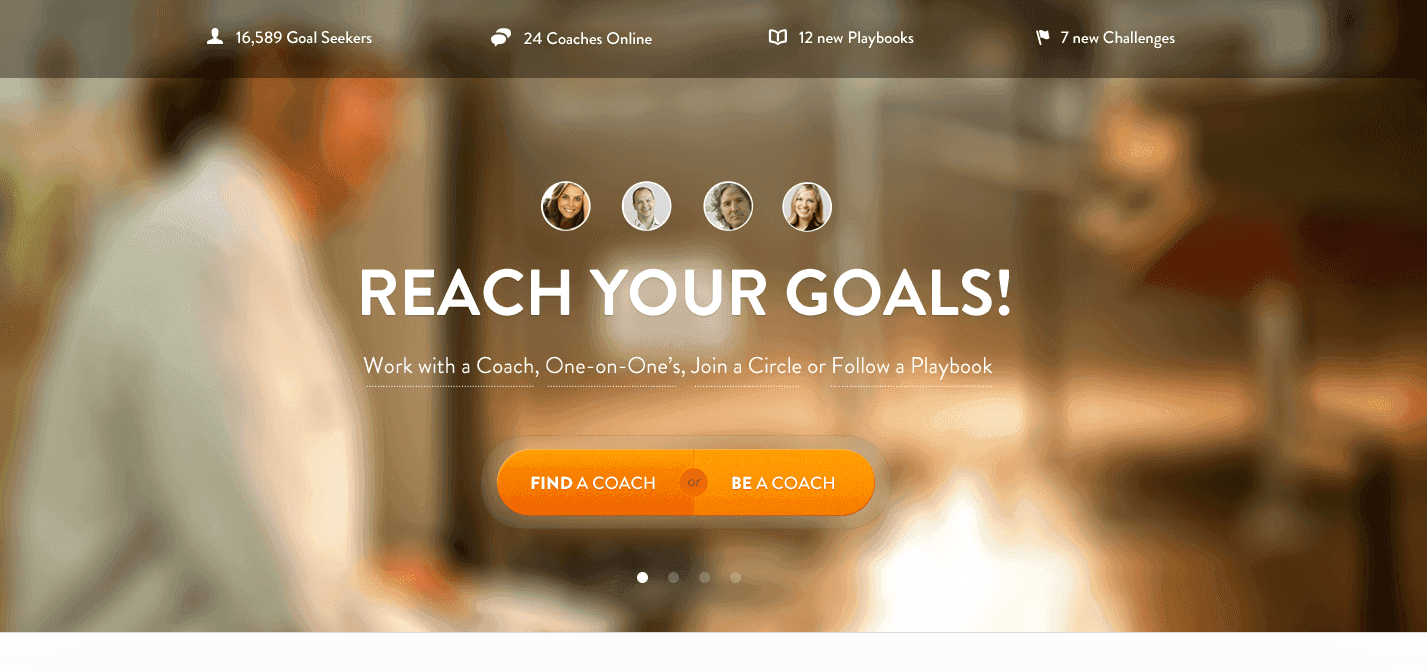Jump to the third carousel slide dot
Screen dimensions: 1427x671
[x=704, y=577]
